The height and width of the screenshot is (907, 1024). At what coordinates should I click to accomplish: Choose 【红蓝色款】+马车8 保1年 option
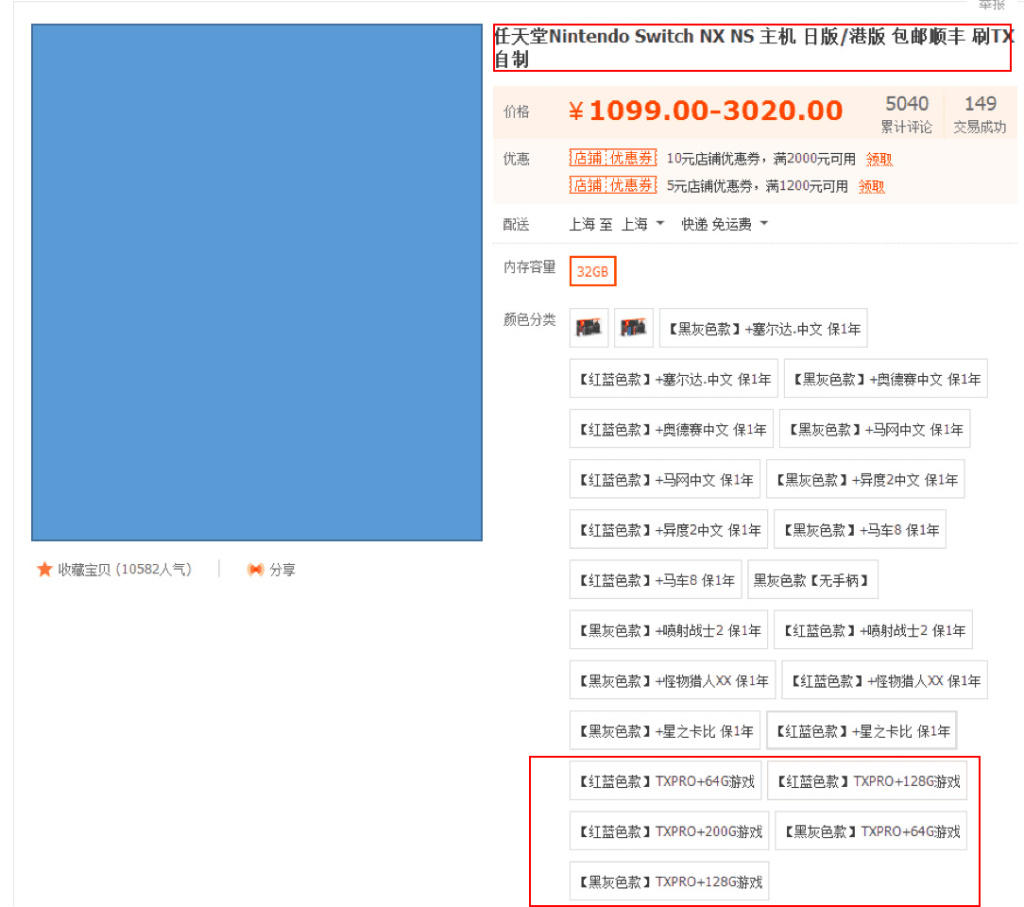656,580
